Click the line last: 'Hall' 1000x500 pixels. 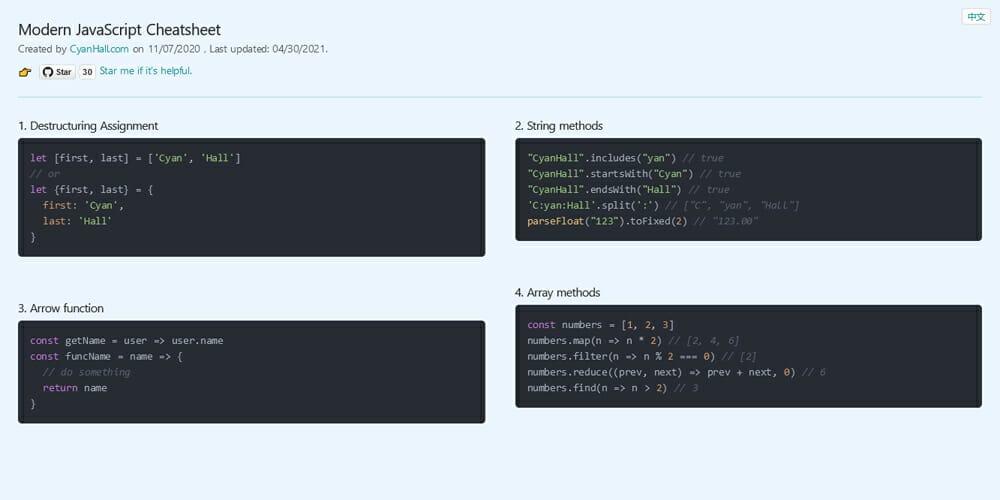coord(77,221)
